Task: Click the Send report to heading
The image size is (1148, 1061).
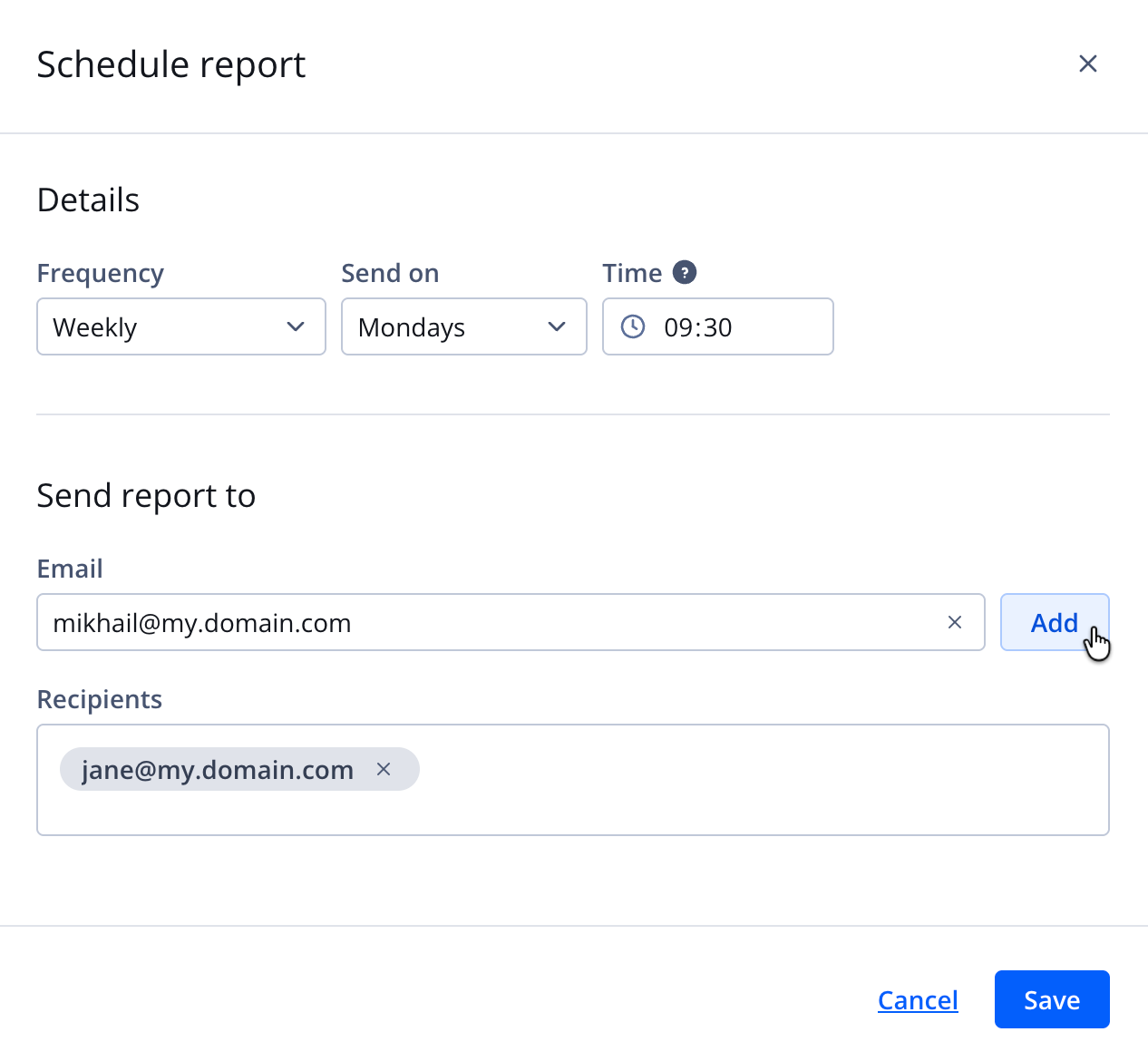Action: point(146,495)
